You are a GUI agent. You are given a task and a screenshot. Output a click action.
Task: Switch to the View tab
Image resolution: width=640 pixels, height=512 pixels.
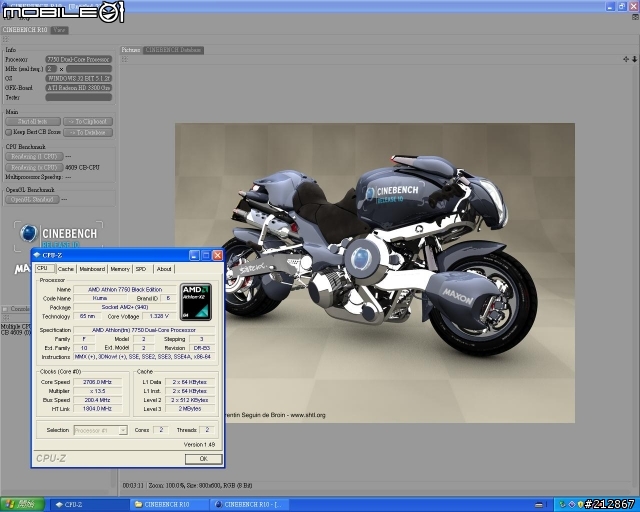59,30
